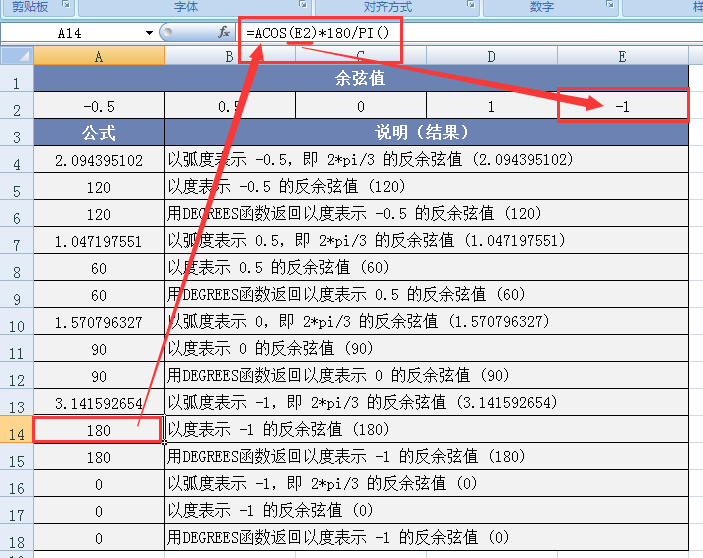Image resolution: width=703 pixels, height=558 pixels.
Task: Select column D header
Action: pos(491,56)
